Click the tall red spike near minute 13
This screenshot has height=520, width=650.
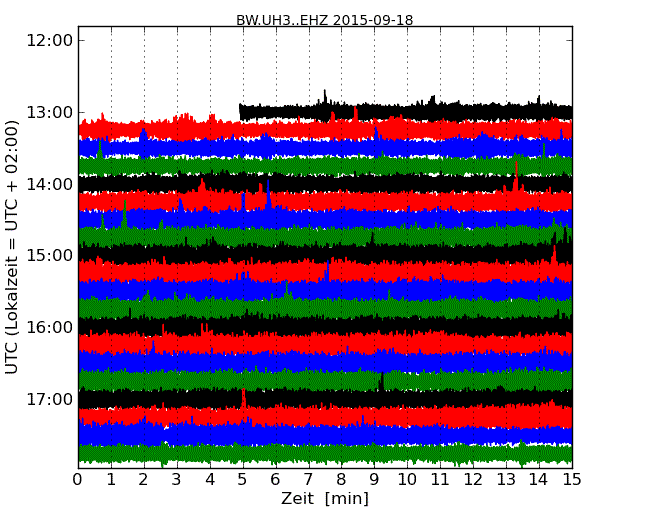[516, 176]
